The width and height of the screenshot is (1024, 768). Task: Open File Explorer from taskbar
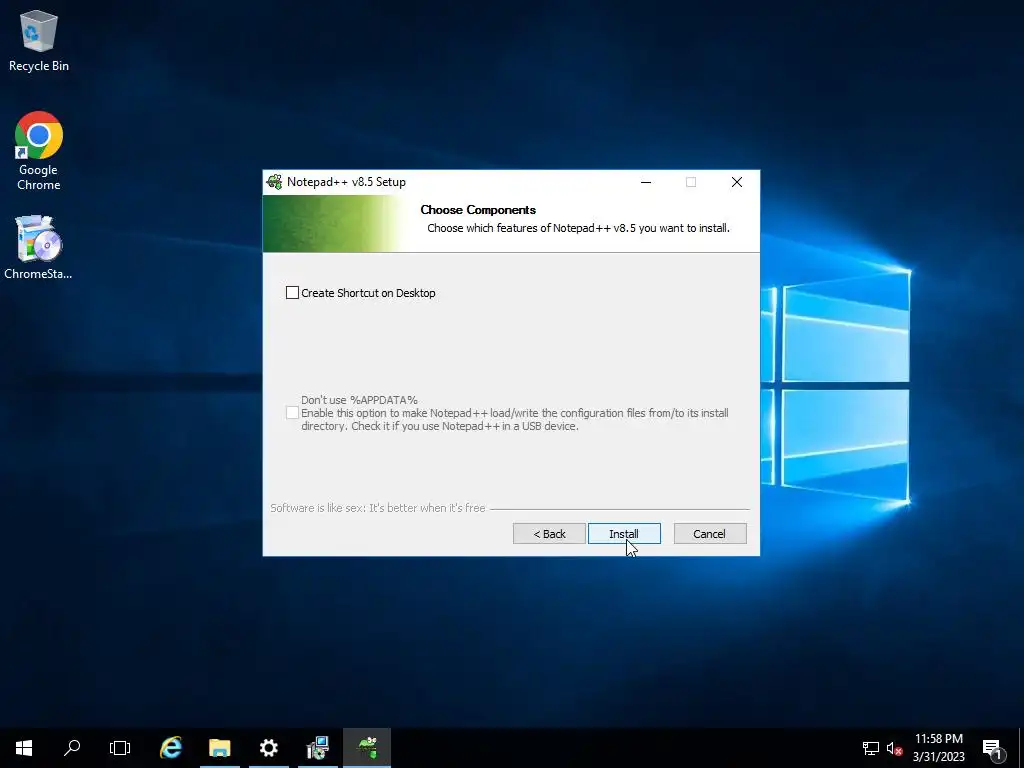pyautogui.click(x=219, y=748)
